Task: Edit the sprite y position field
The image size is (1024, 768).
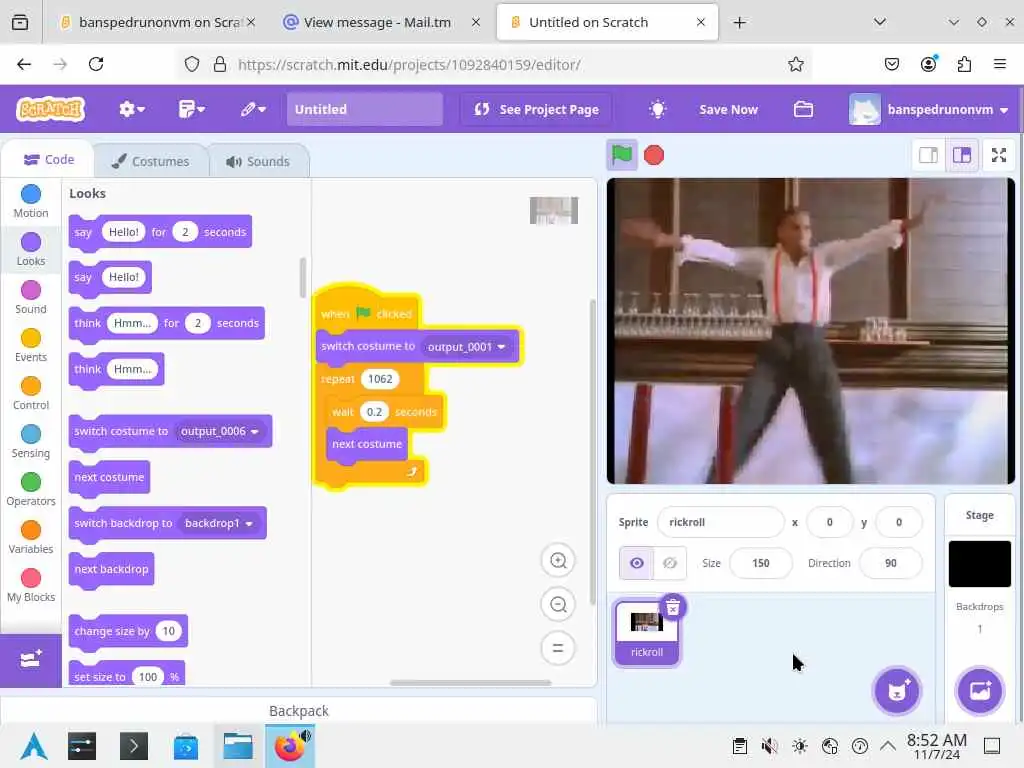Action: tap(899, 522)
